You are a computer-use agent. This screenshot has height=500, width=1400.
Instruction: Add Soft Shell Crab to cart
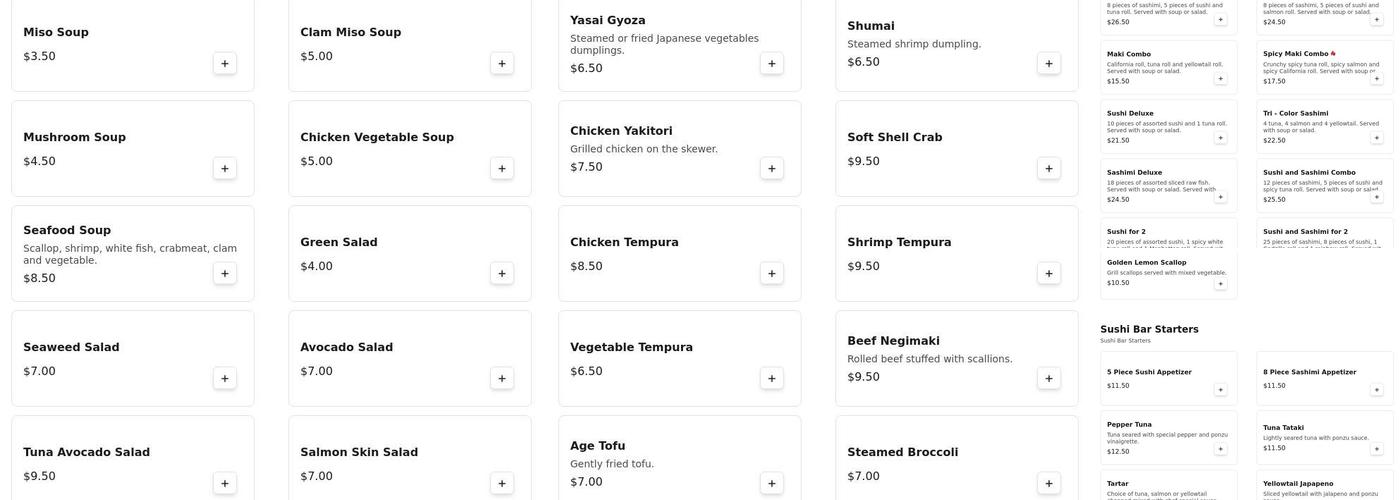(1049, 169)
